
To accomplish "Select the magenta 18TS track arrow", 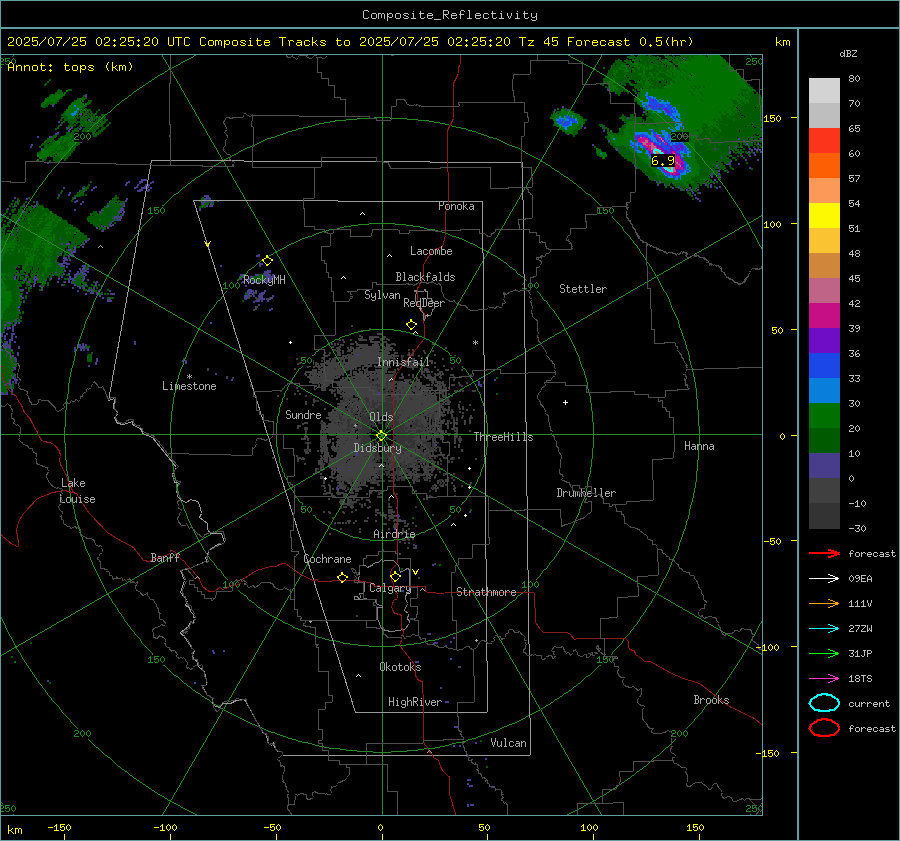I will pos(824,679).
